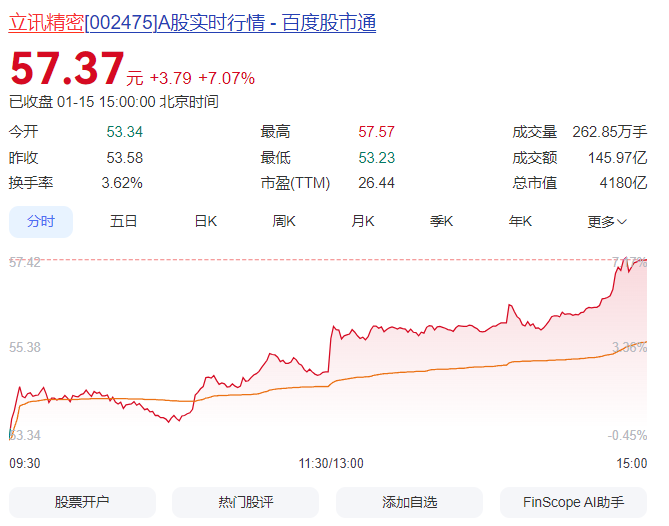This screenshot has height=526, width=669.
Task: Click the 最高 value 57.57
Action: coord(376,132)
